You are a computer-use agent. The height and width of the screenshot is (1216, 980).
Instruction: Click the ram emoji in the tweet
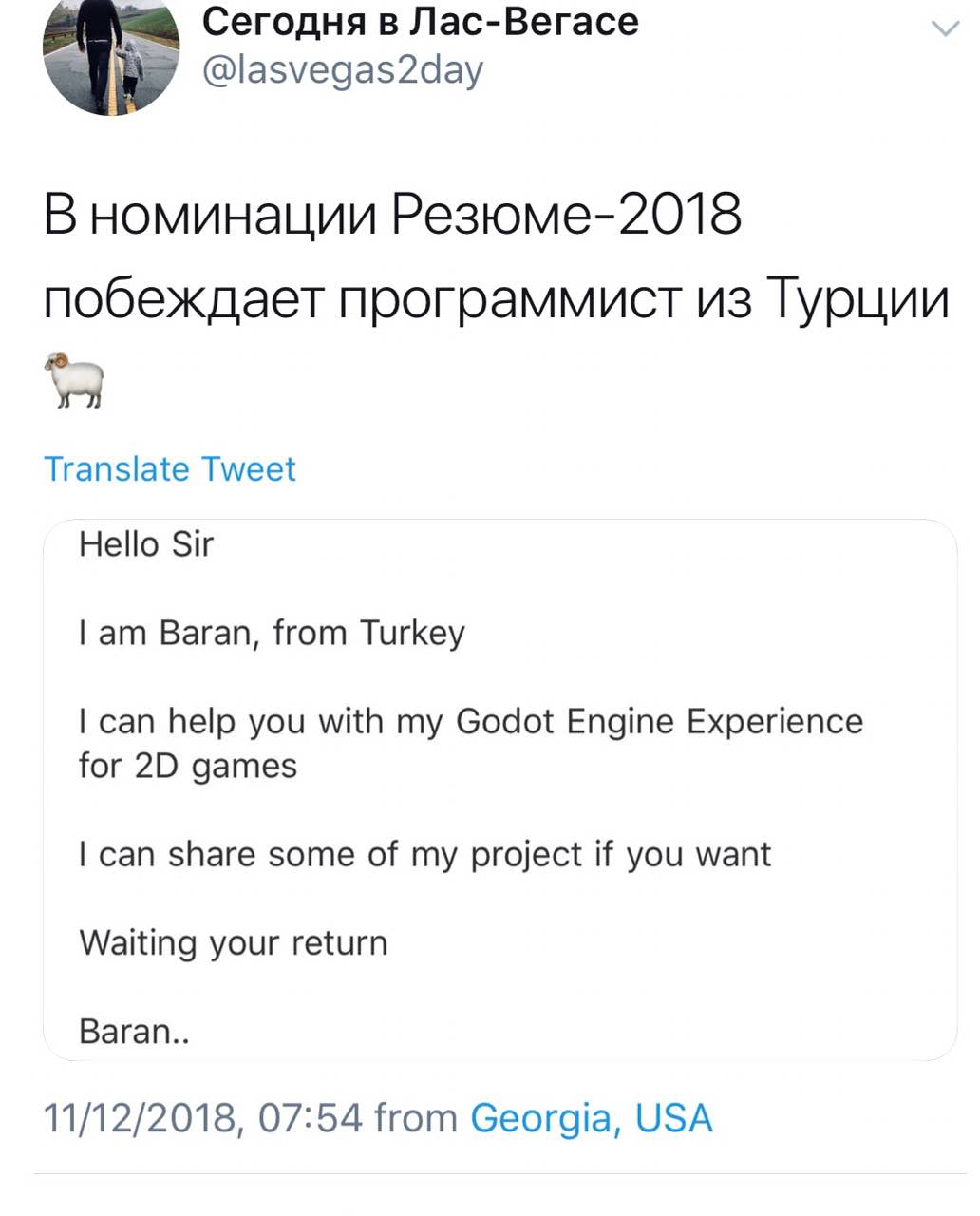click(73, 378)
